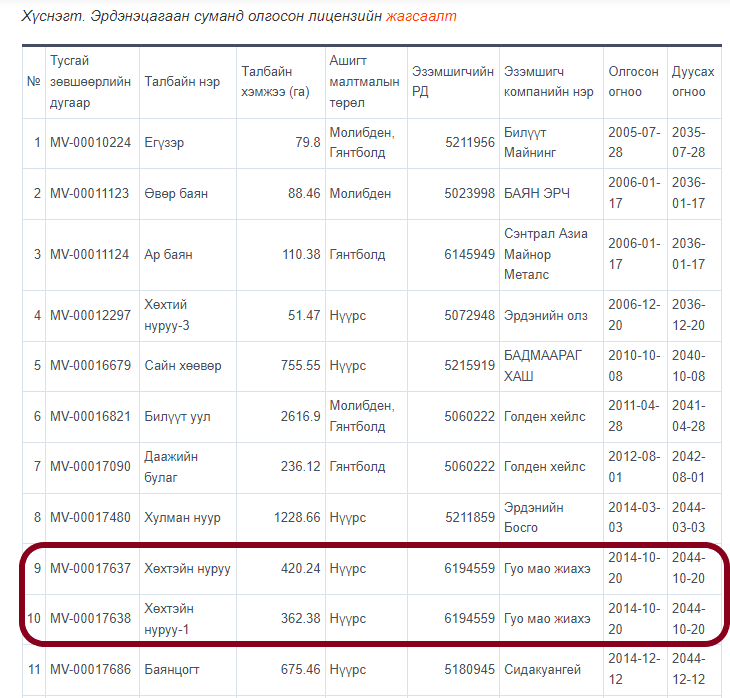Select owner ID 5211956

click(x=470, y=142)
